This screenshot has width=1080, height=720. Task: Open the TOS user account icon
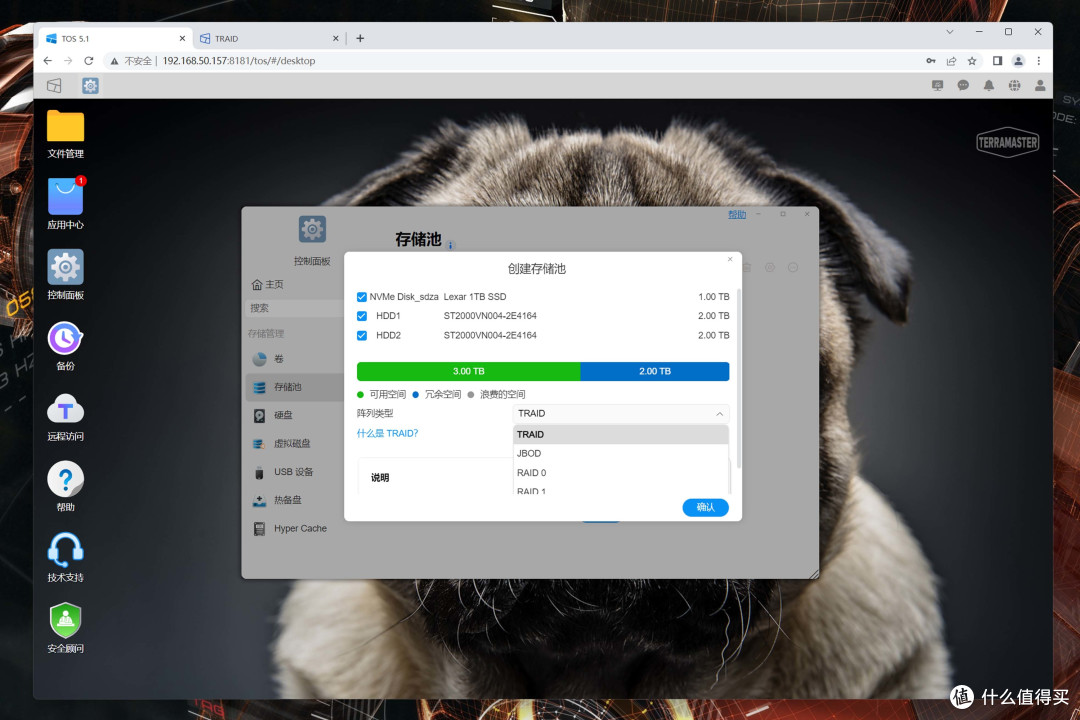[x=1040, y=85]
